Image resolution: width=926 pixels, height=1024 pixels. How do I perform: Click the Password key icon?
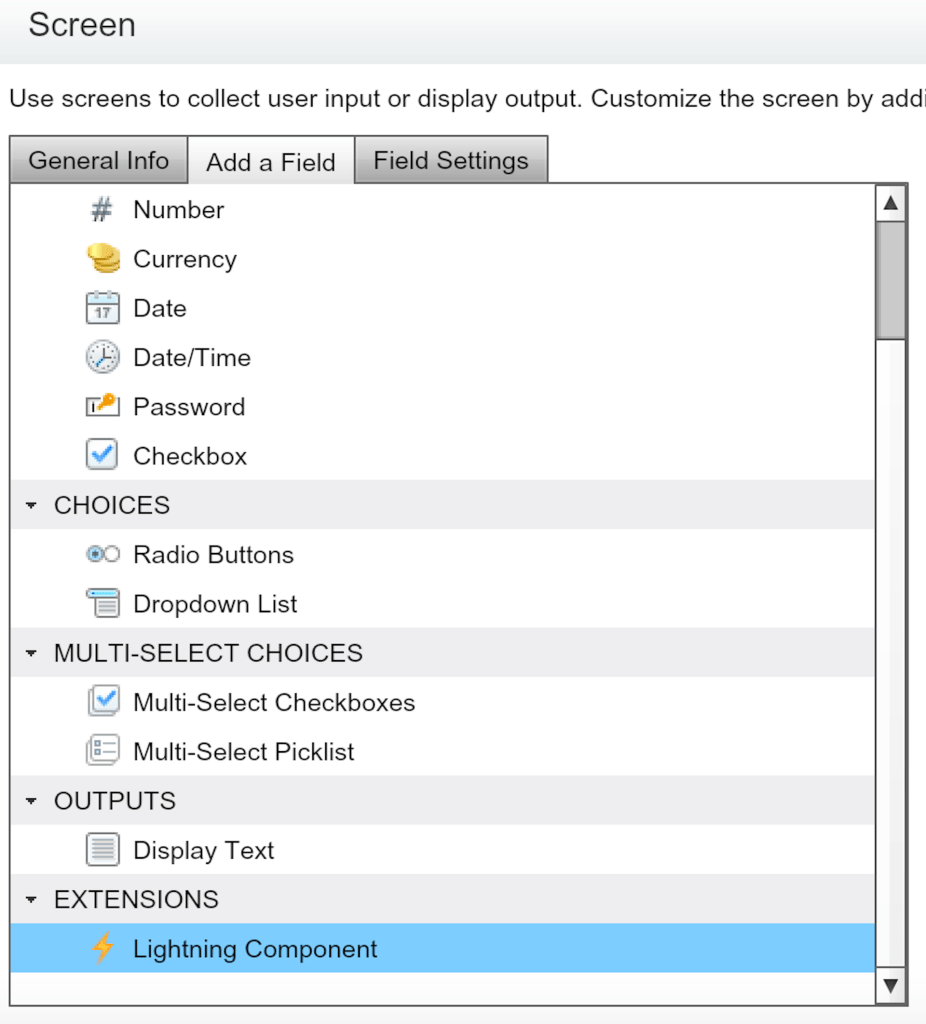[x=102, y=406]
